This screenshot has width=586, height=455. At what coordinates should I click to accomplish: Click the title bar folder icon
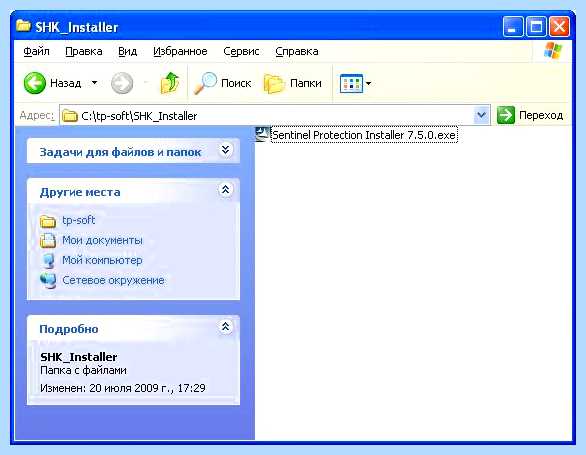click(x=24, y=26)
